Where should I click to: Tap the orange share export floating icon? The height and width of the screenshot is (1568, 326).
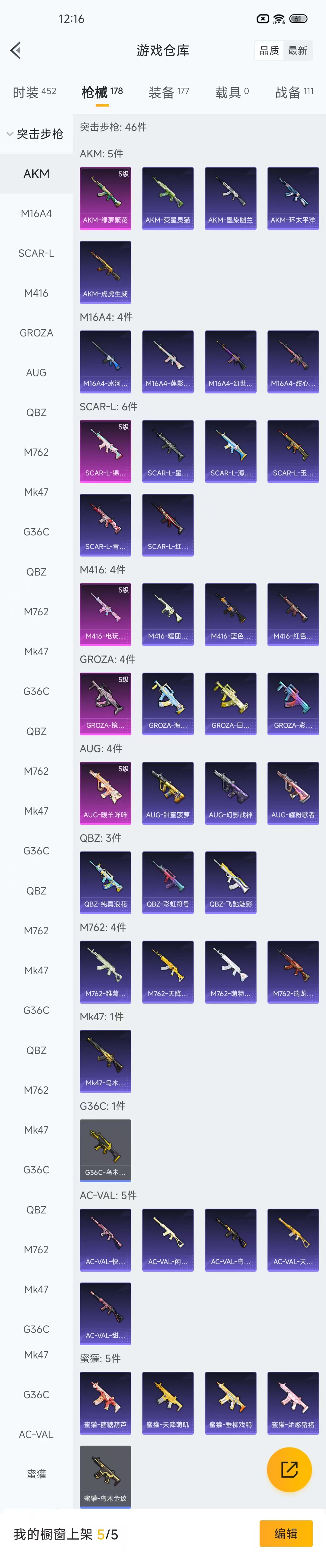pos(289,1469)
